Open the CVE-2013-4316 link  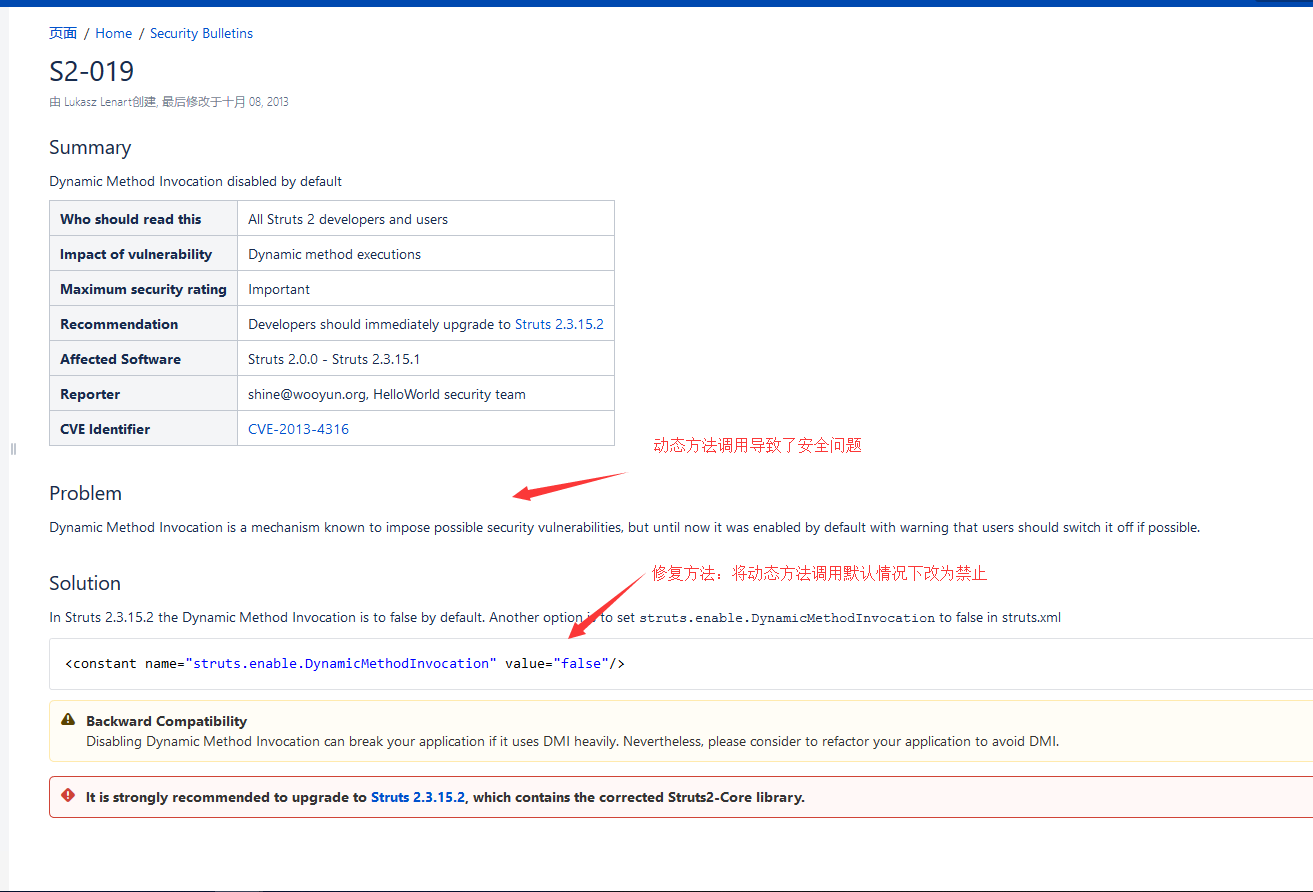click(298, 429)
